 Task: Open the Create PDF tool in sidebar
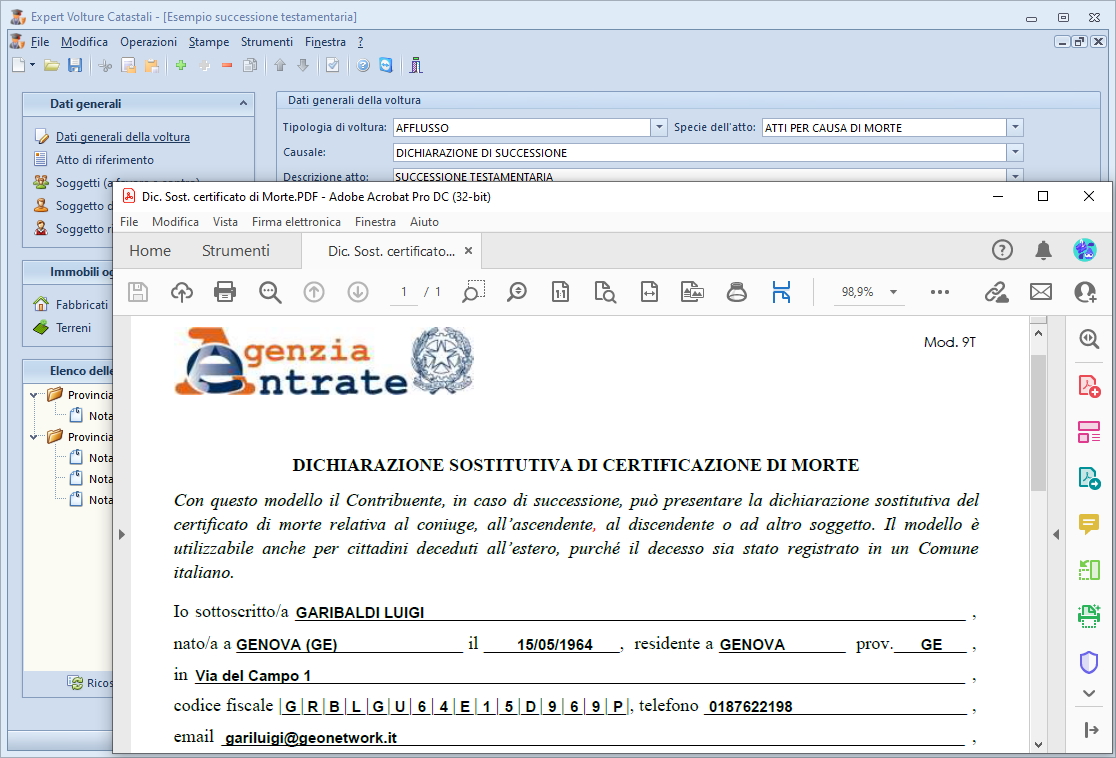coord(1089,386)
